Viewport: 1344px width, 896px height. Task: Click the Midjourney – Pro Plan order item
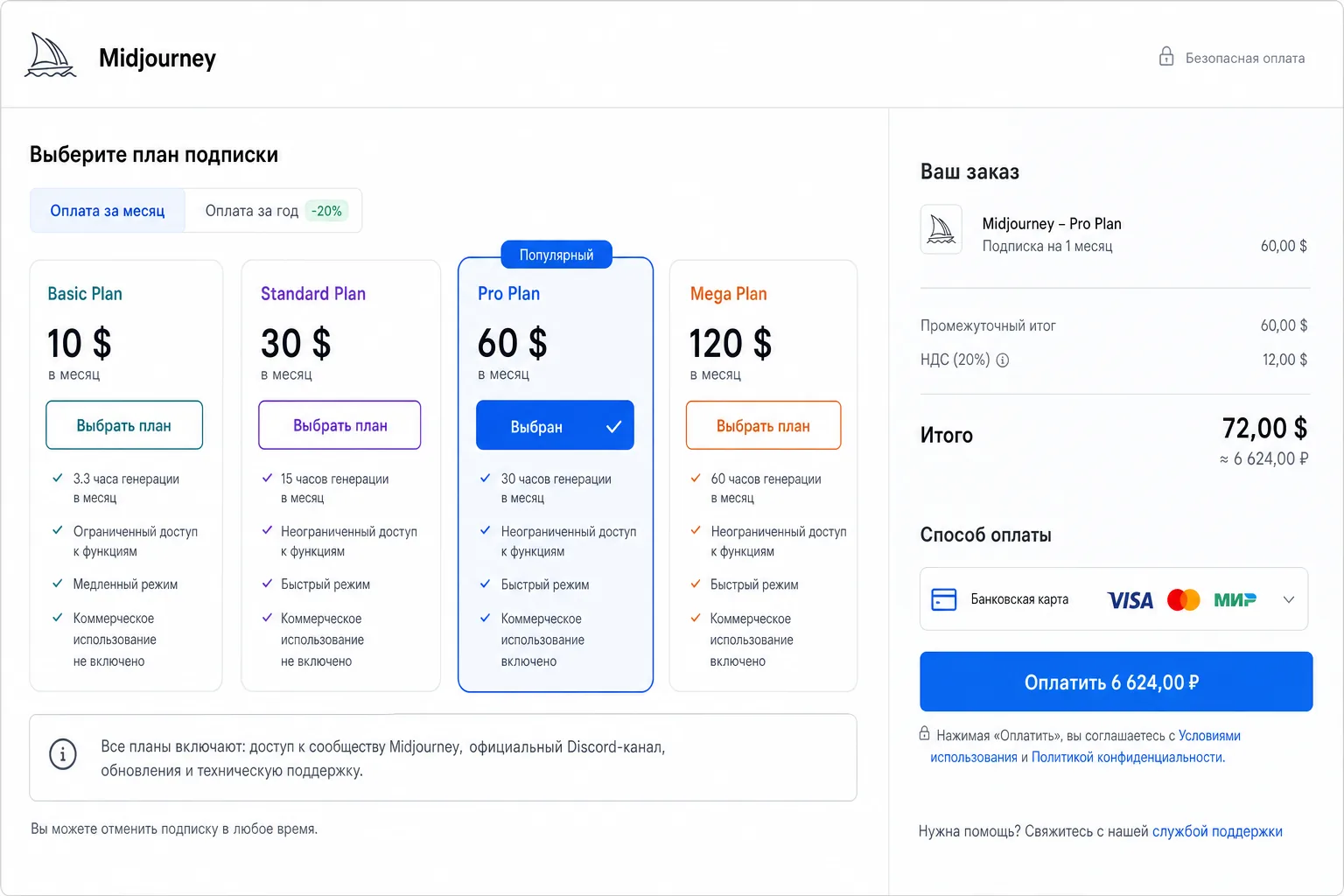[1052, 224]
